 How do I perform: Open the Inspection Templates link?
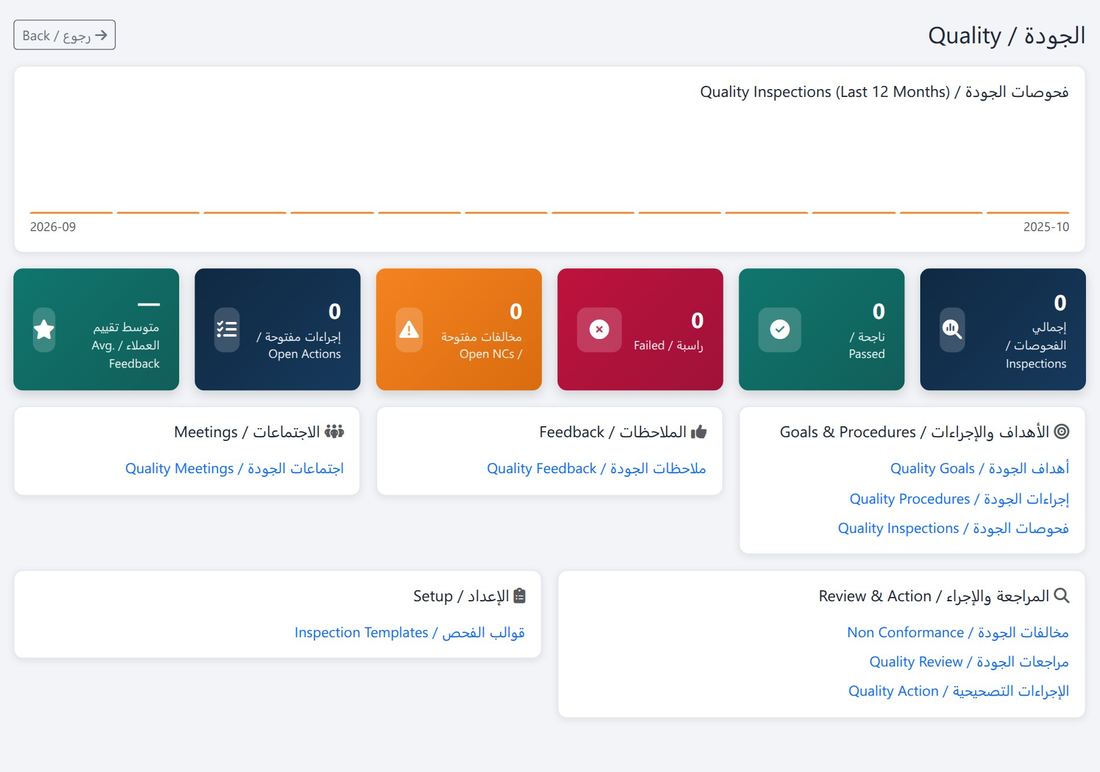(410, 632)
